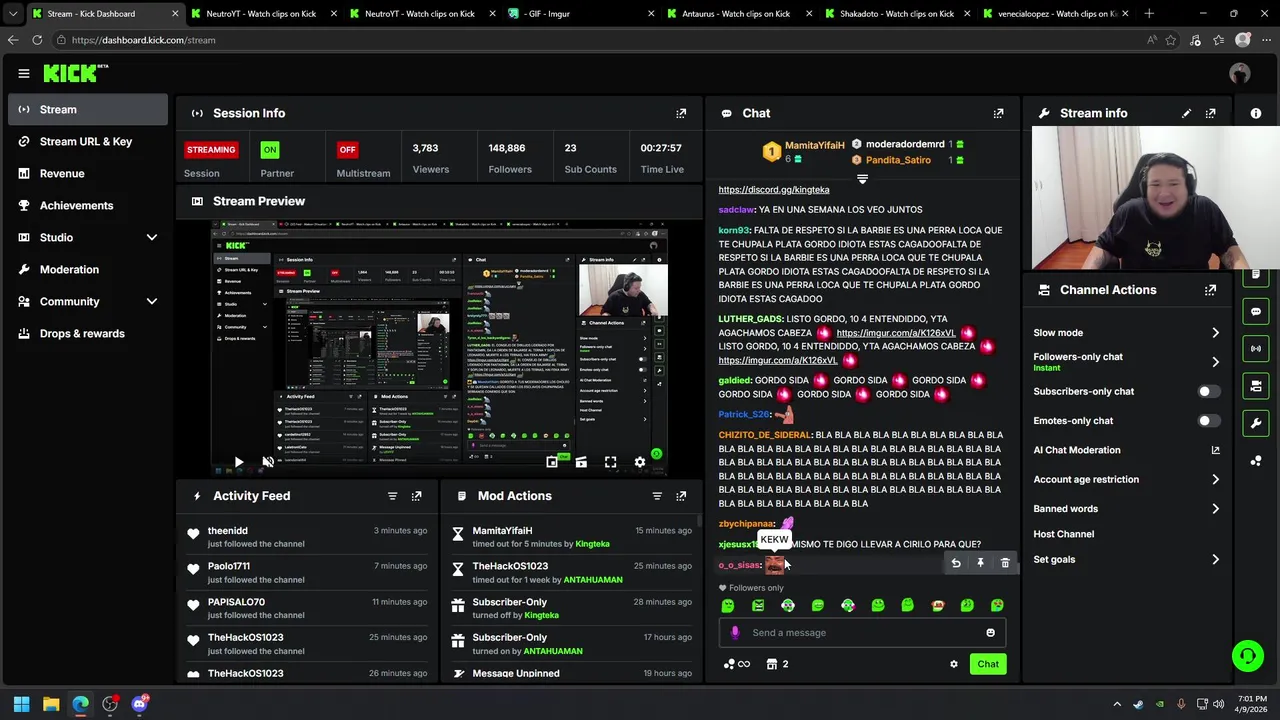Open Moderation page in sidebar

pos(88,269)
